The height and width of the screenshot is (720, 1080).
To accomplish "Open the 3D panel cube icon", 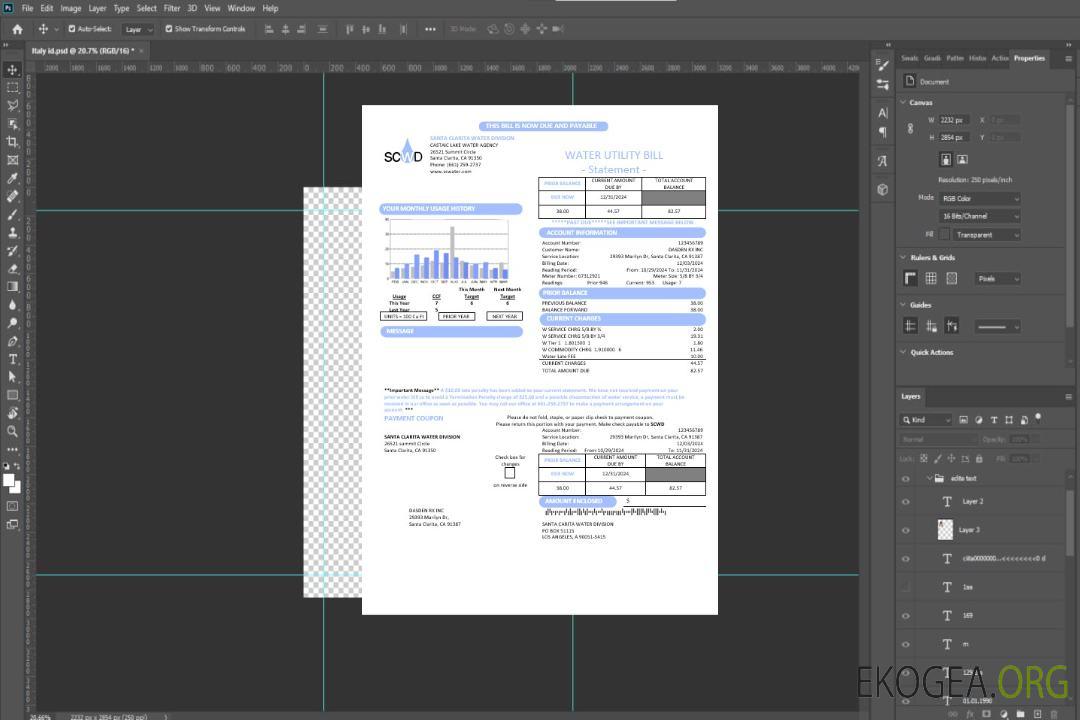I will tap(883, 189).
